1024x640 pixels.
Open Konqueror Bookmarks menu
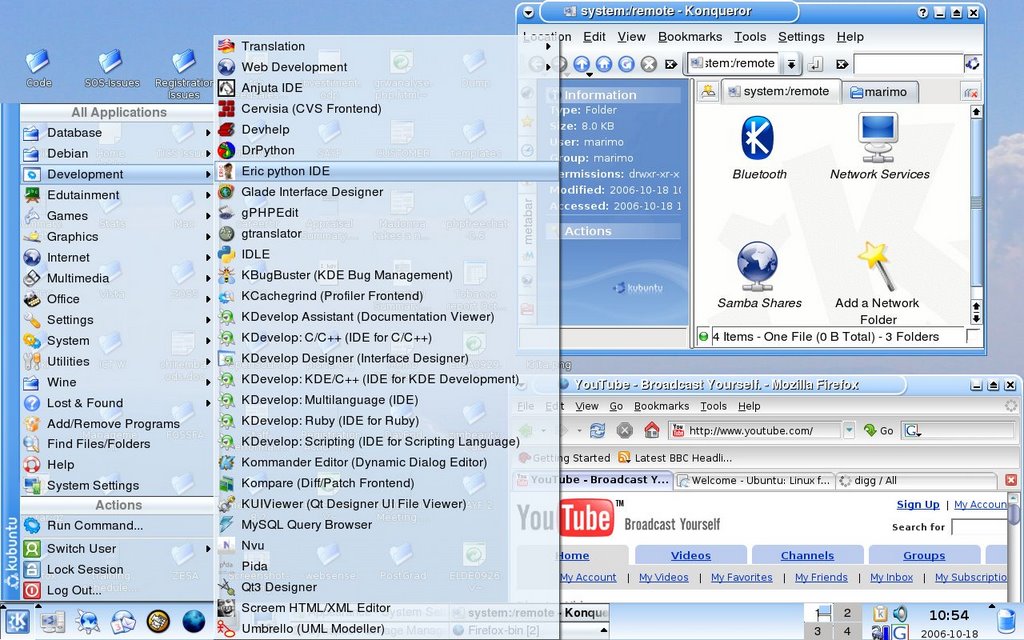coord(690,37)
